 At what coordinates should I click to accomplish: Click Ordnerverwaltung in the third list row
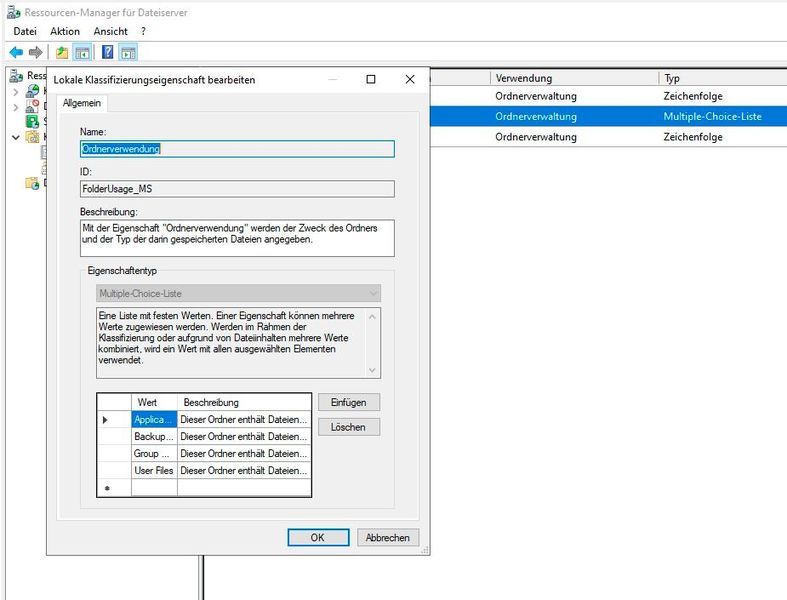click(x=536, y=137)
